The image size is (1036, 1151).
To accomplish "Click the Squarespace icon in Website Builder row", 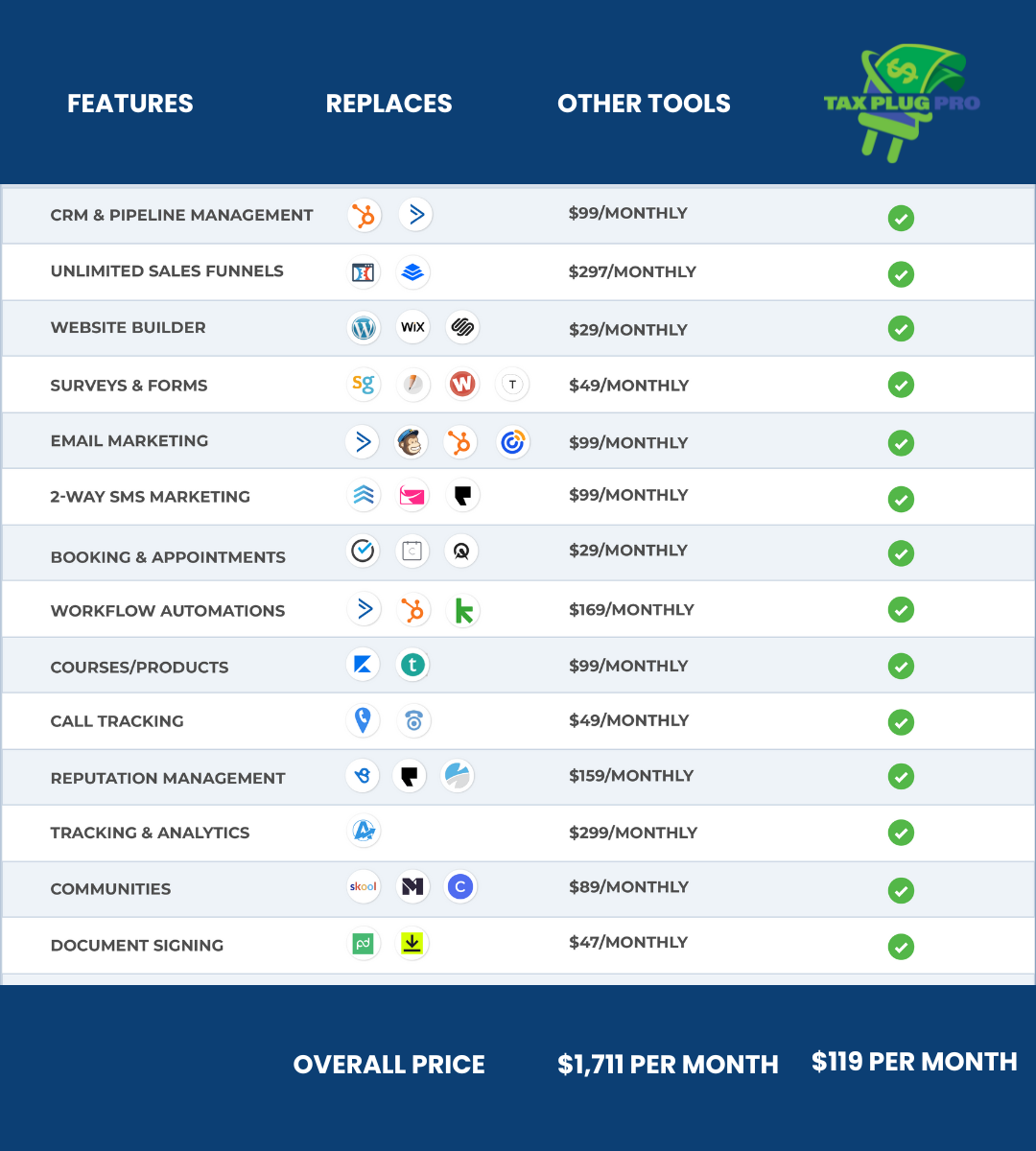I will tap(462, 328).
